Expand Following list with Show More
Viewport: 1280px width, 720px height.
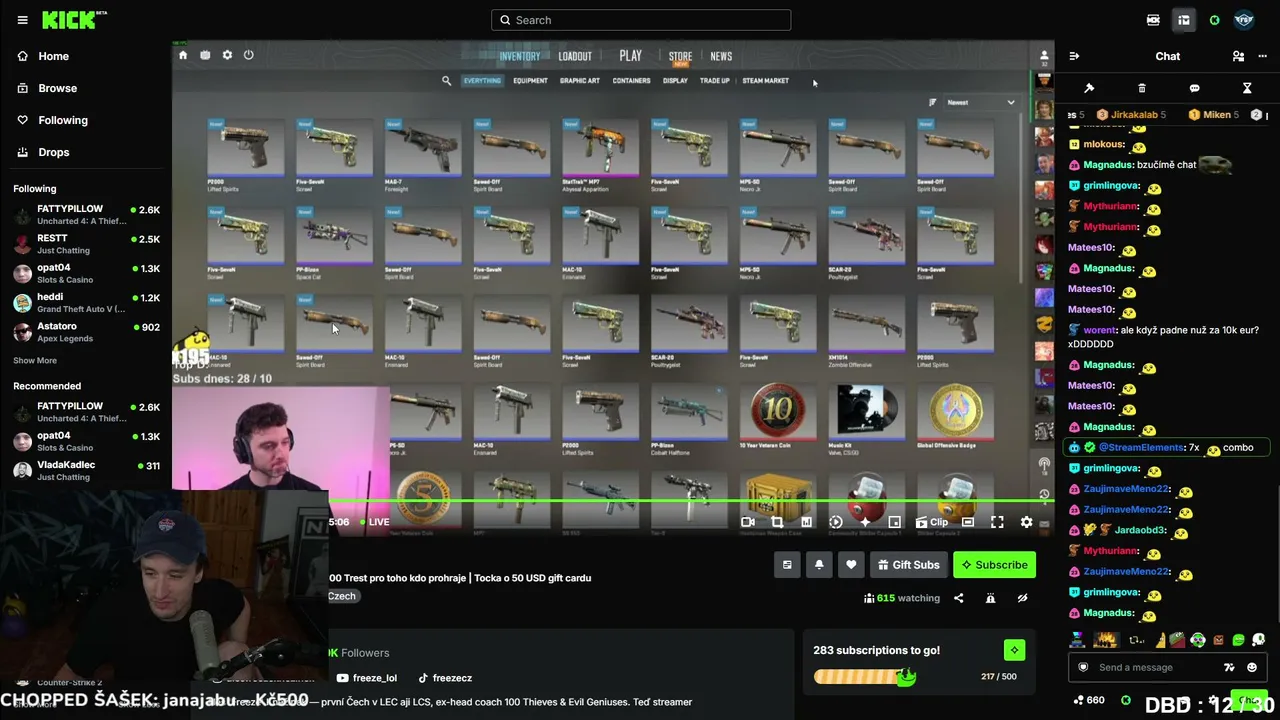[35, 360]
